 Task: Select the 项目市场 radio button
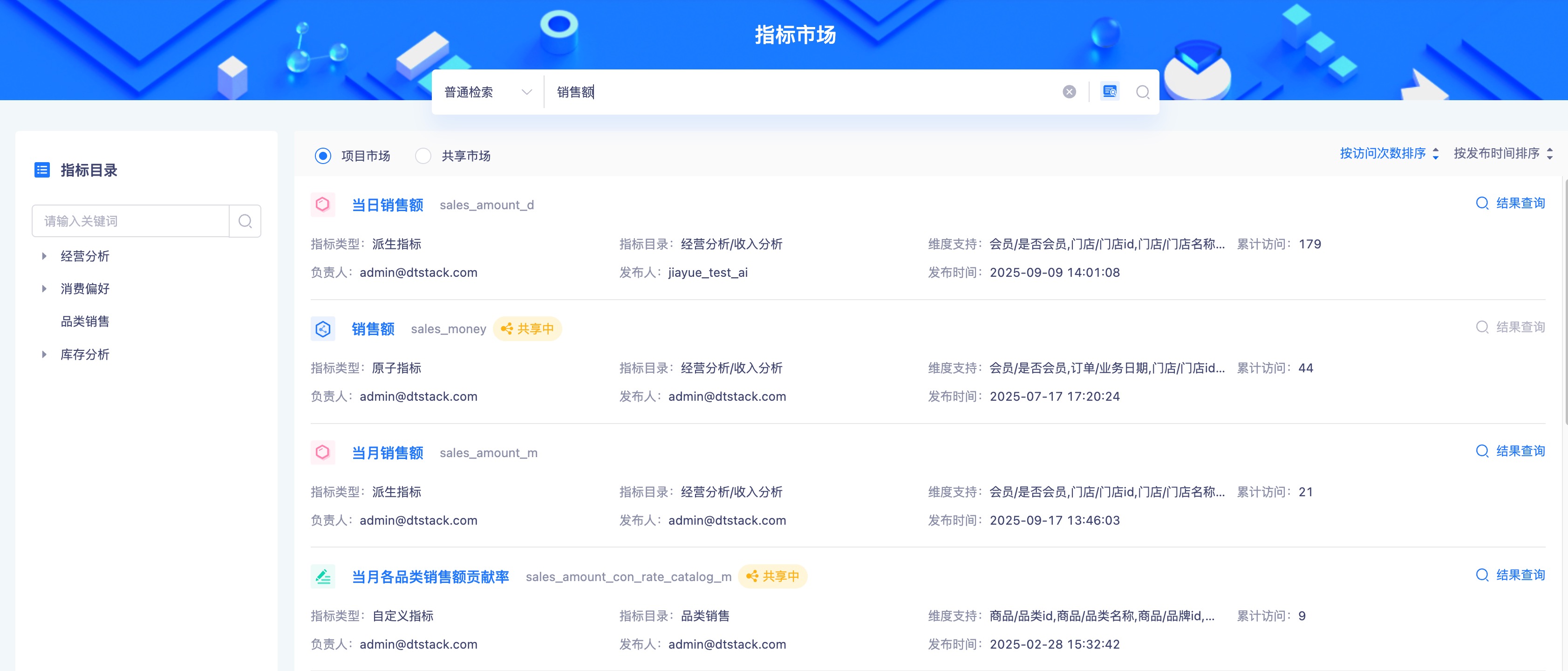[x=323, y=156]
